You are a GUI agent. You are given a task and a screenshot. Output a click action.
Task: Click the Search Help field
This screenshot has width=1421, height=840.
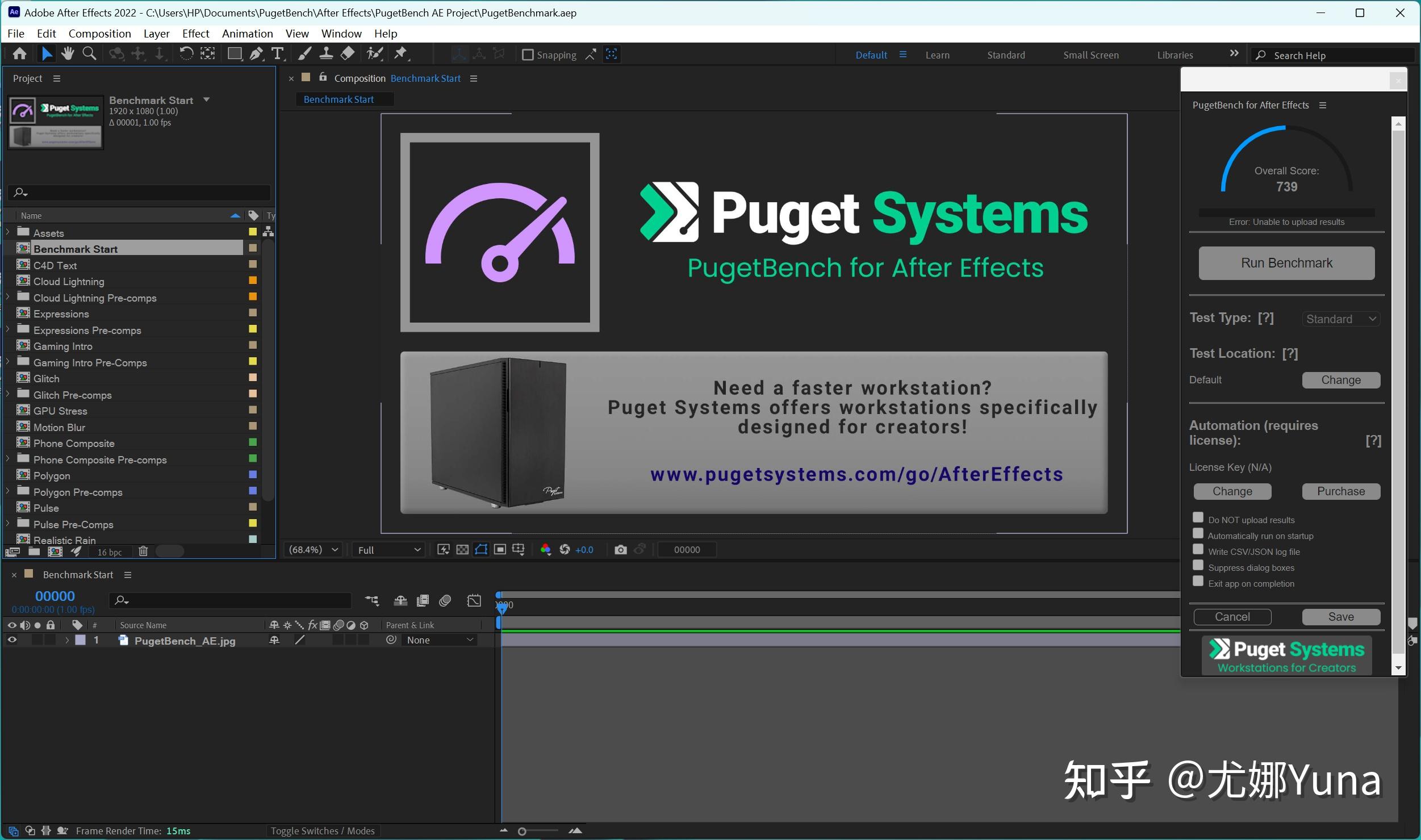1332,55
